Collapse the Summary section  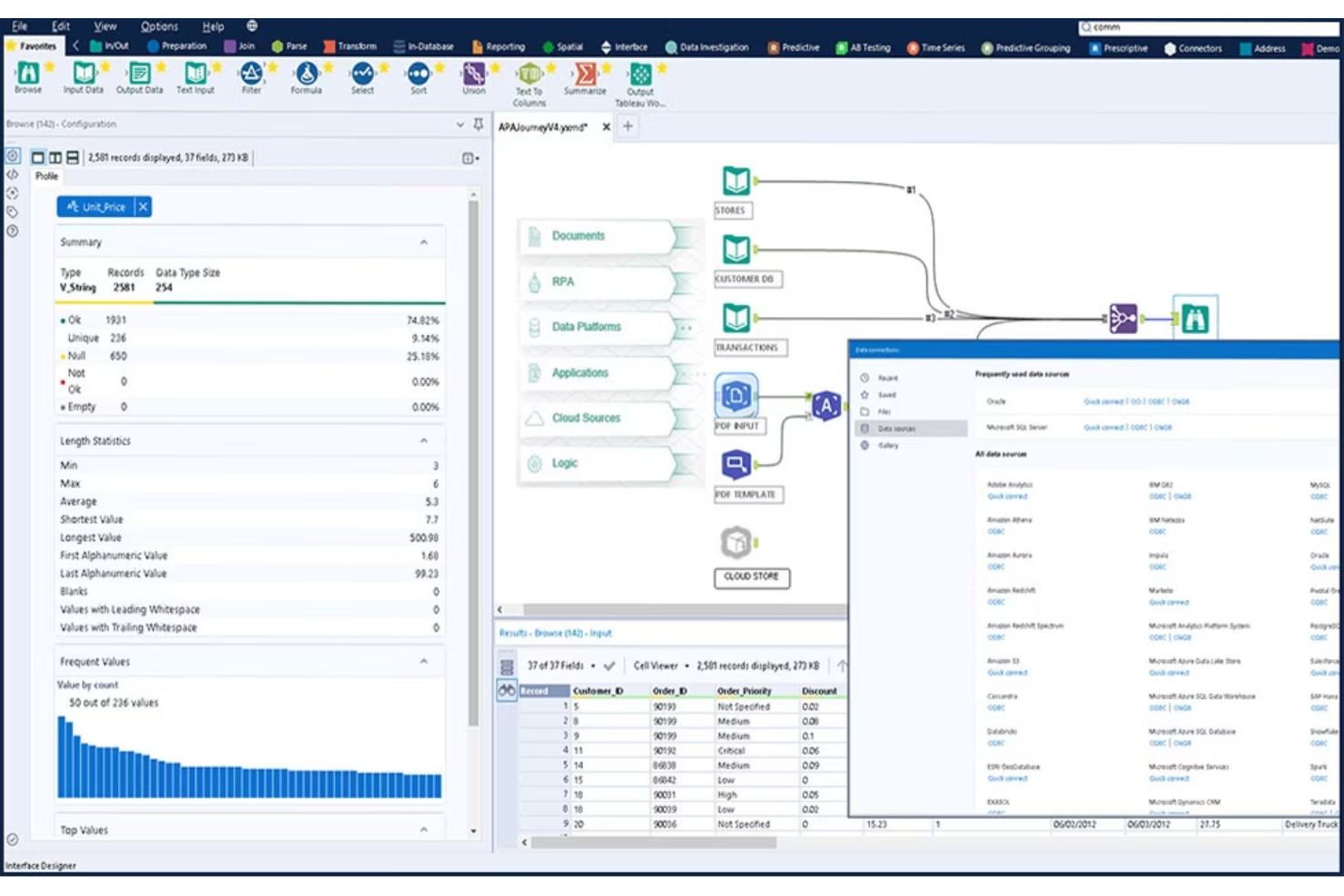[424, 242]
